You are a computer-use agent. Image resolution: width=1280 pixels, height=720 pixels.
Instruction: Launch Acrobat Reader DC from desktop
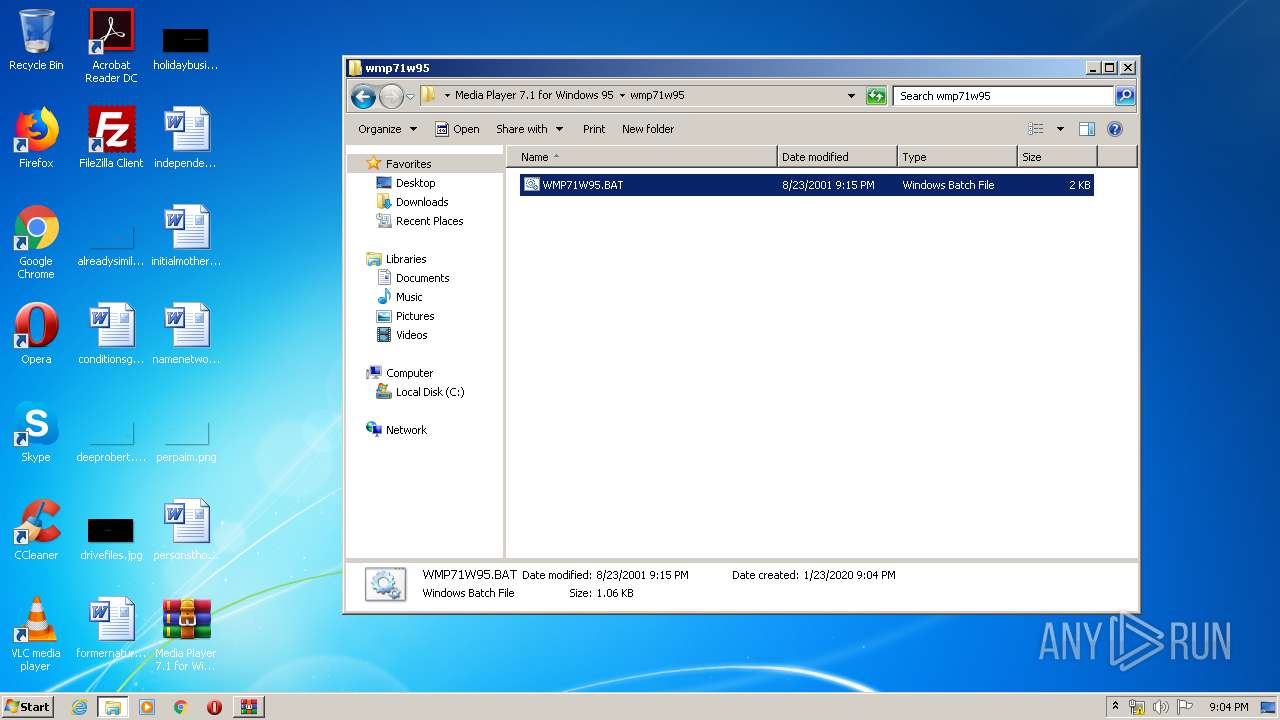111,45
